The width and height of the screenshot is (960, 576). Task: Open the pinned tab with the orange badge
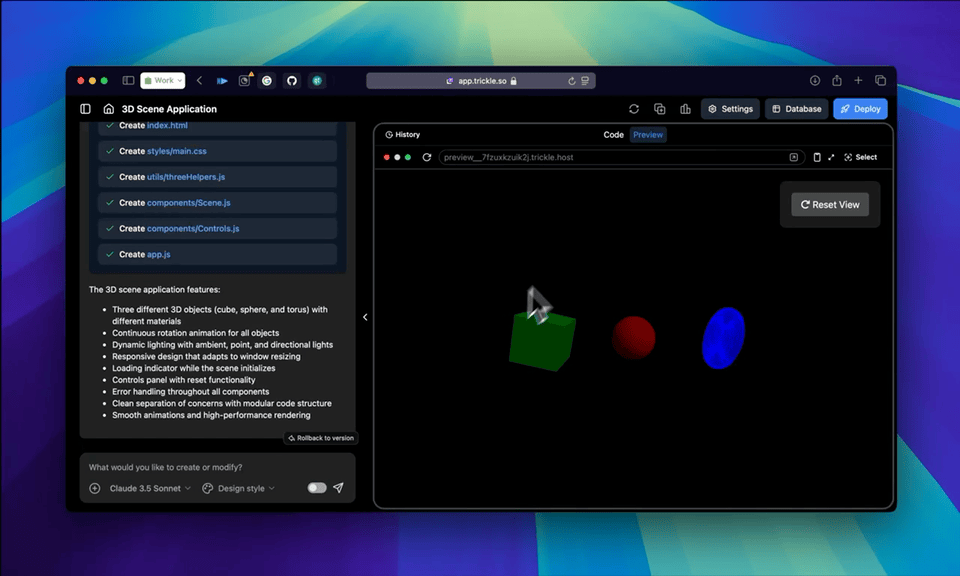point(244,80)
